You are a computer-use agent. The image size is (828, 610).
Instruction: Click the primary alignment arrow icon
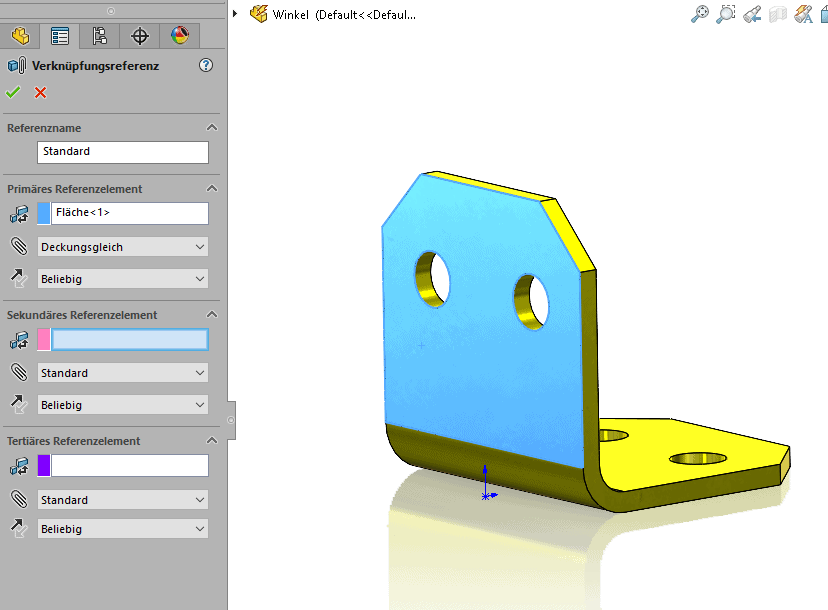tap(19, 278)
